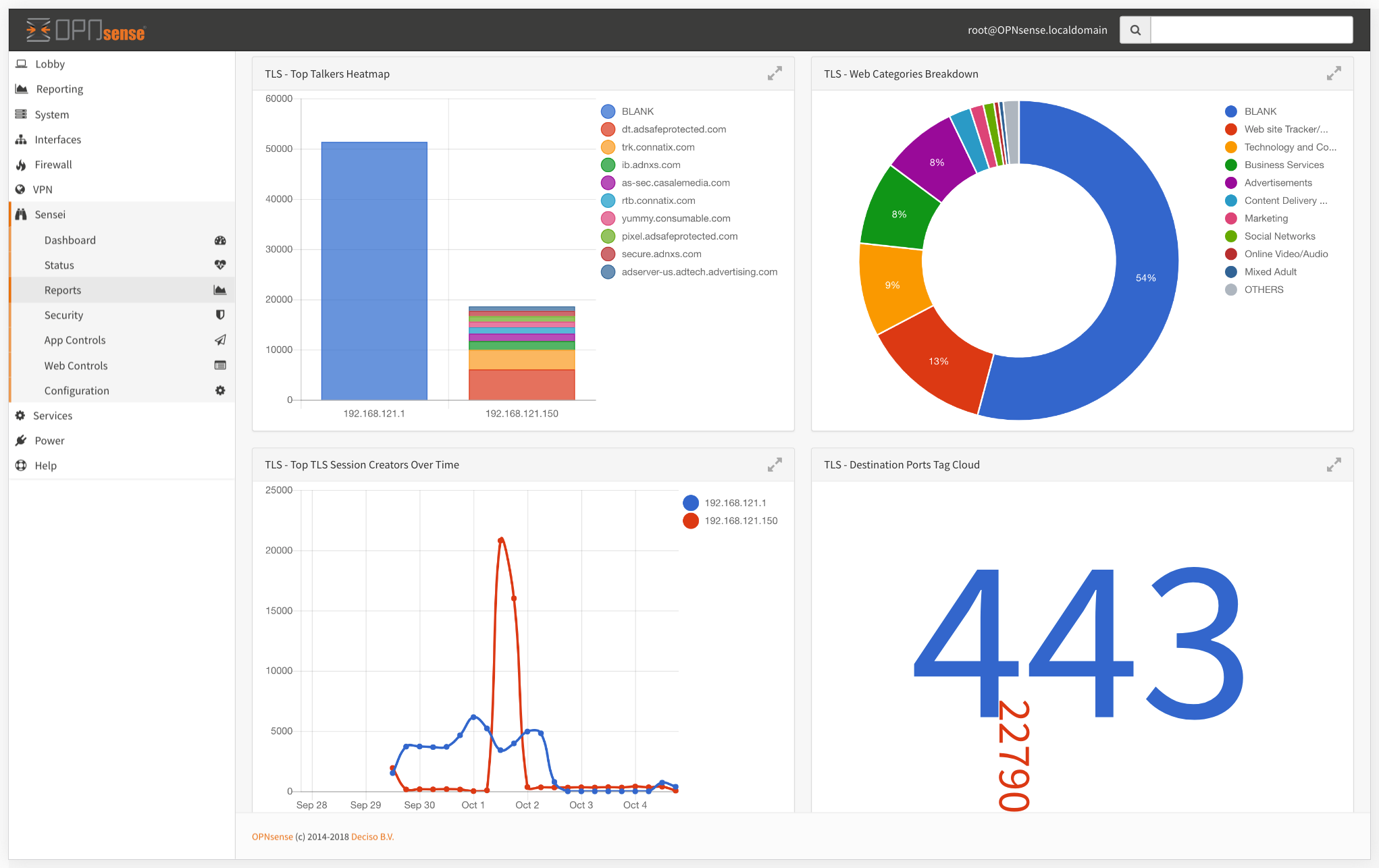1379x868 pixels.
Task: Expand the Firewall menu section
Action: click(x=53, y=164)
